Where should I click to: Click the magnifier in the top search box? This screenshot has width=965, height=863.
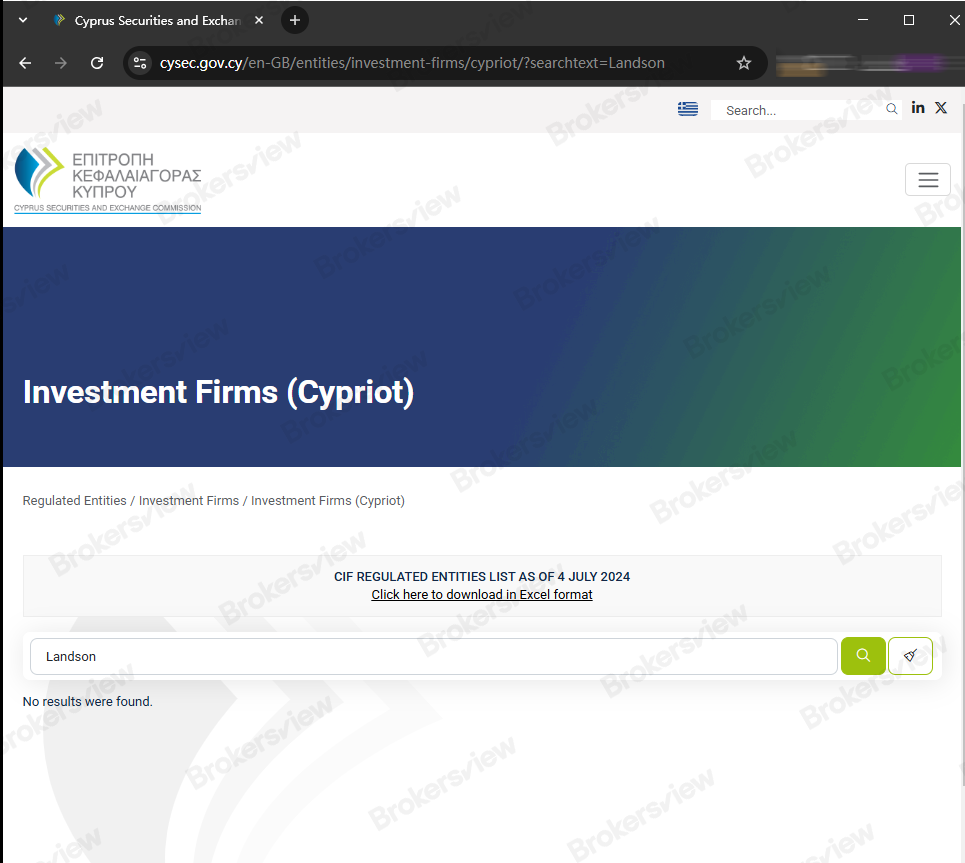tap(891, 109)
